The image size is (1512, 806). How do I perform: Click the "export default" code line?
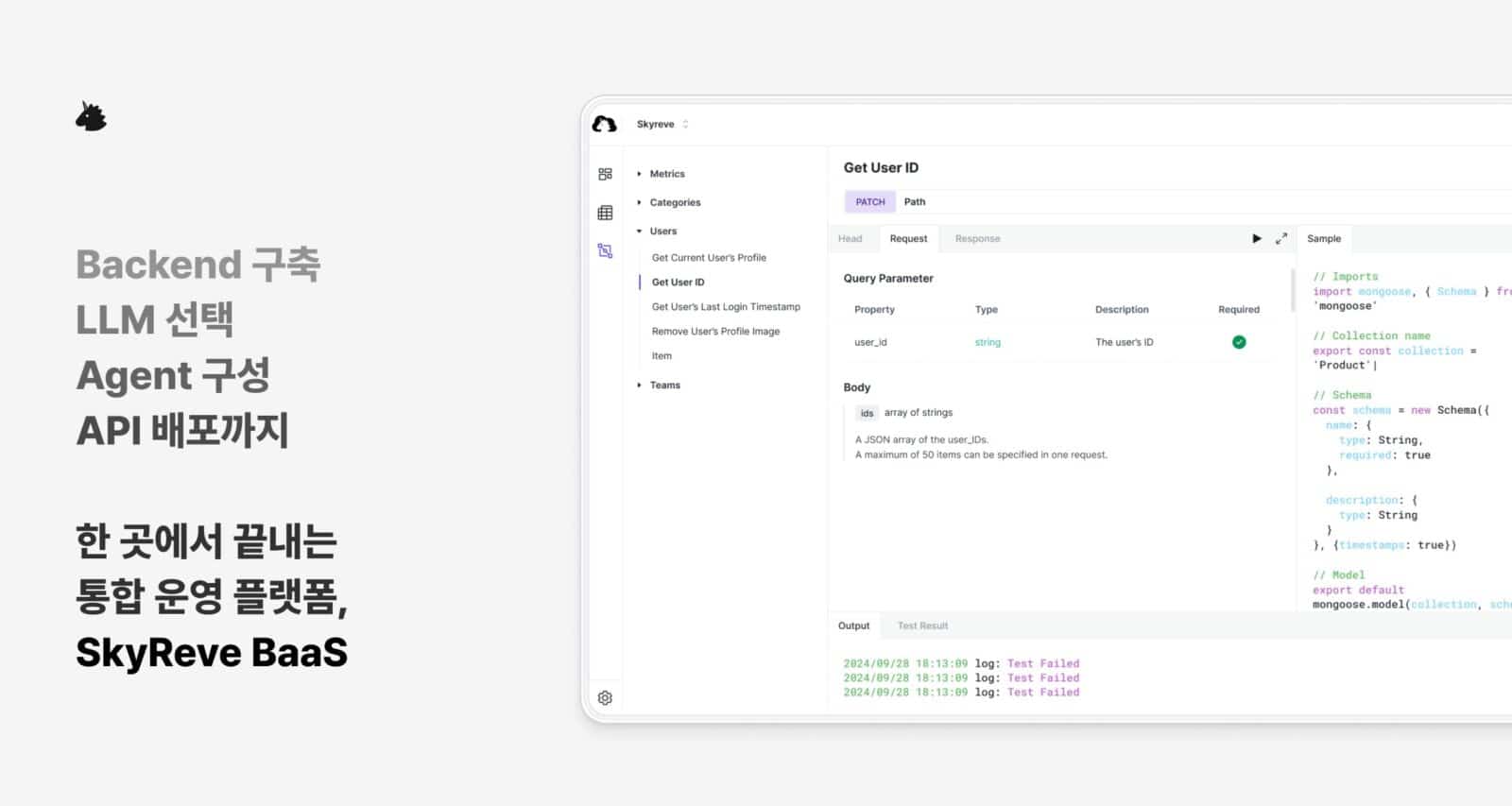click(x=1358, y=590)
